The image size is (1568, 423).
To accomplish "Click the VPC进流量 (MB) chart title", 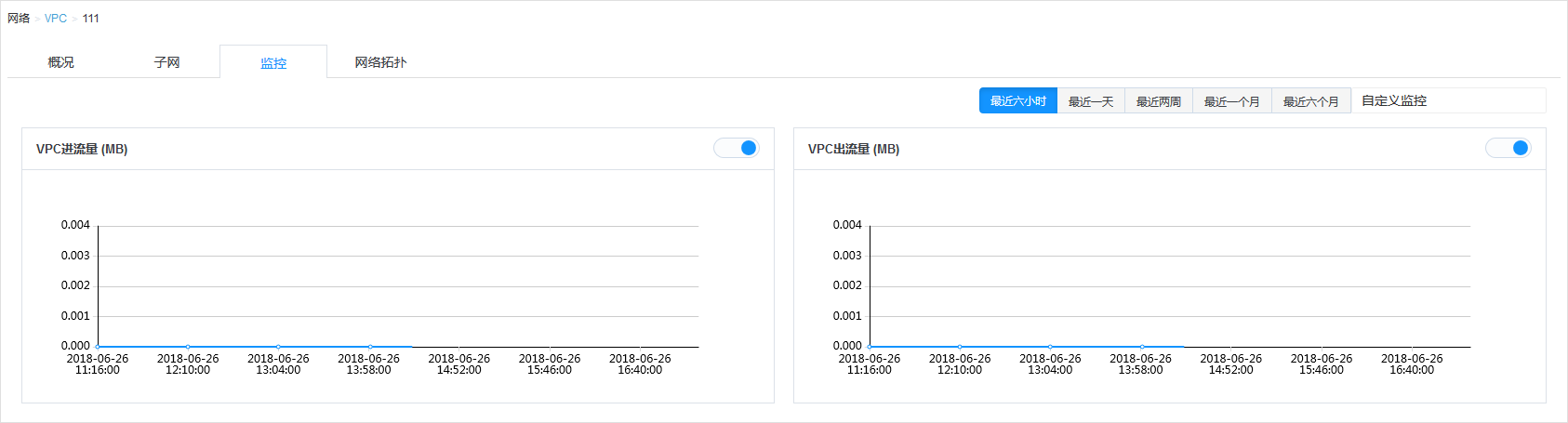I will 82,149.
